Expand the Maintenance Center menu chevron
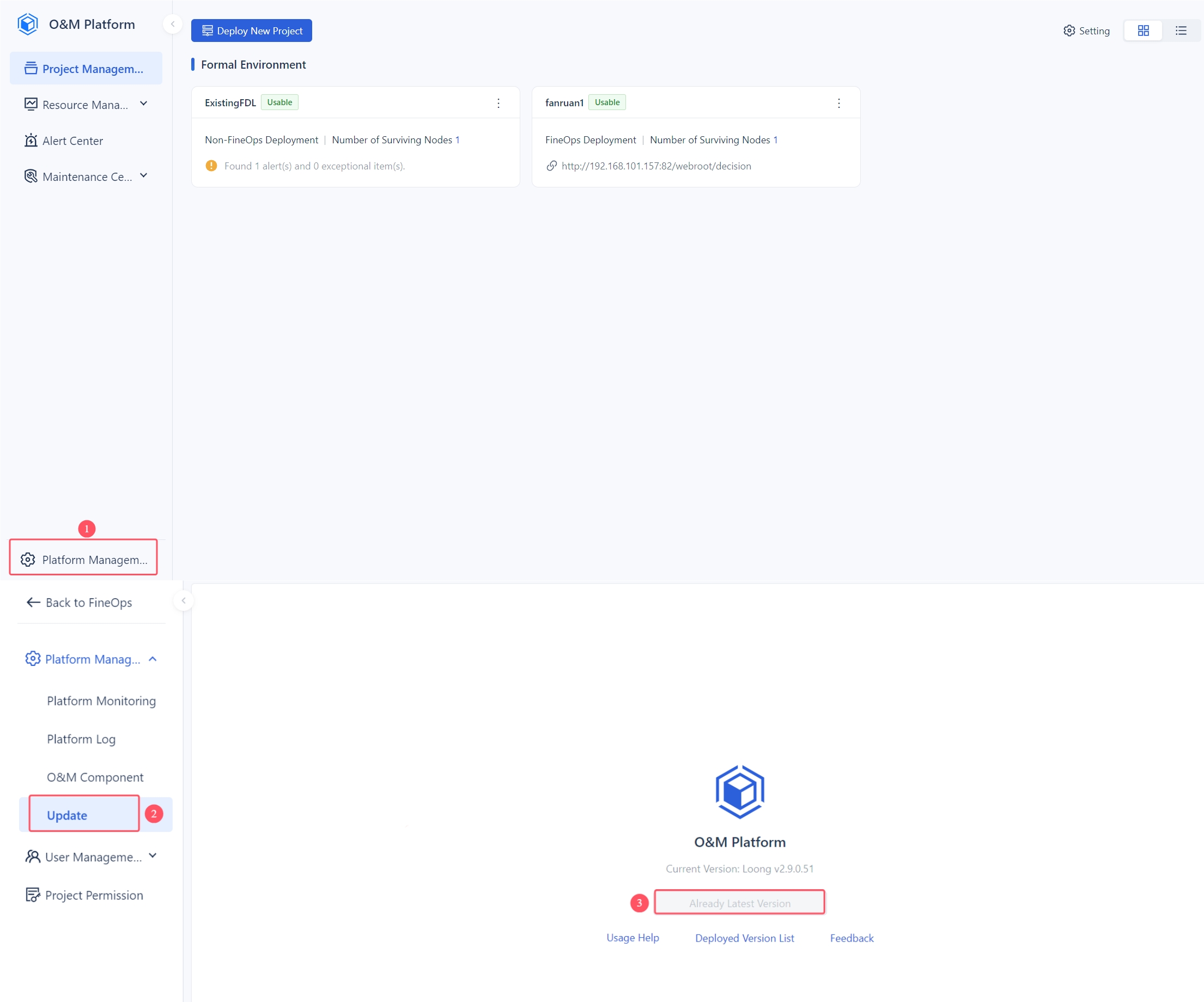1204x1002 pixels. point(144,176)
